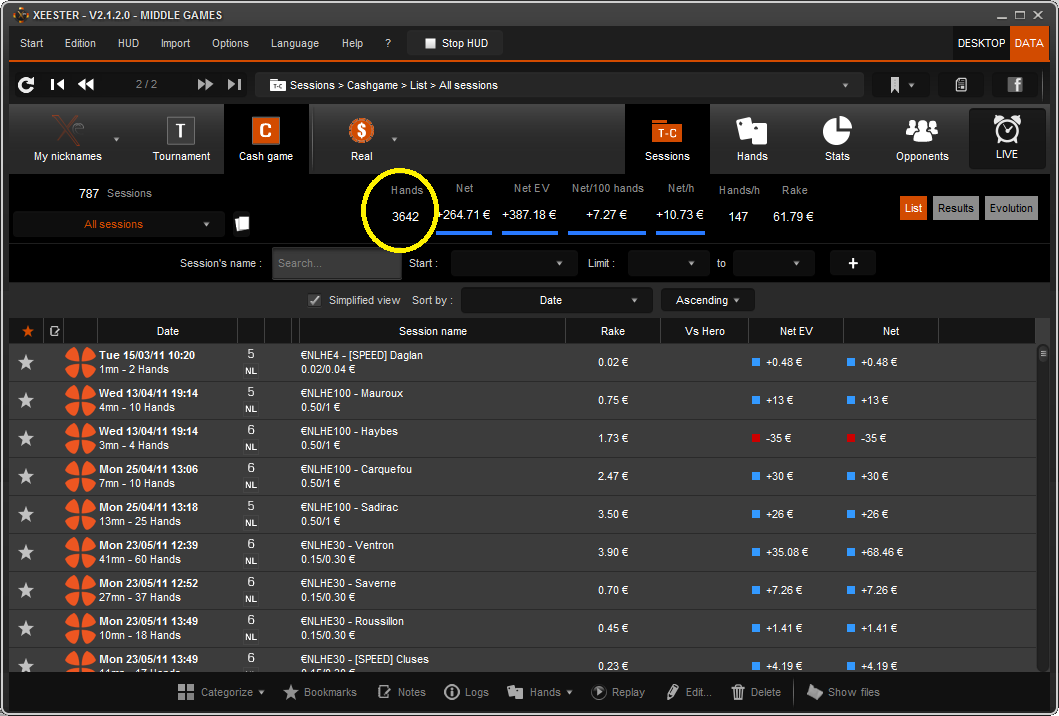Click Replay in bottom toolbar
The image size is (1059, 716).
[x=618, y=692]
